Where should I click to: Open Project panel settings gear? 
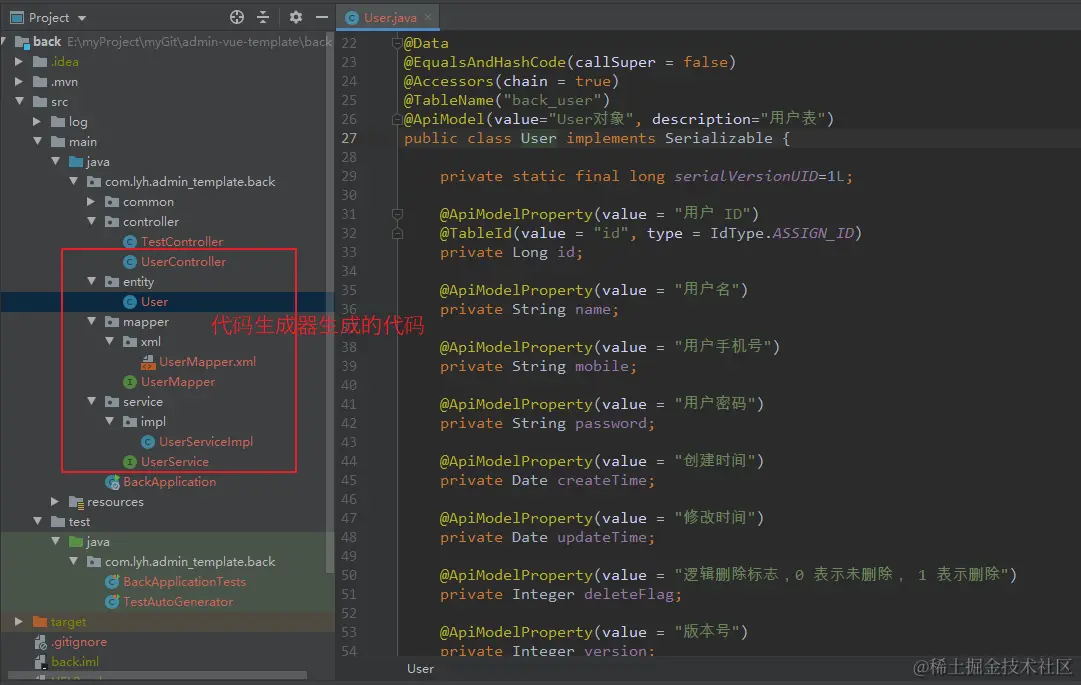[296, 17]
